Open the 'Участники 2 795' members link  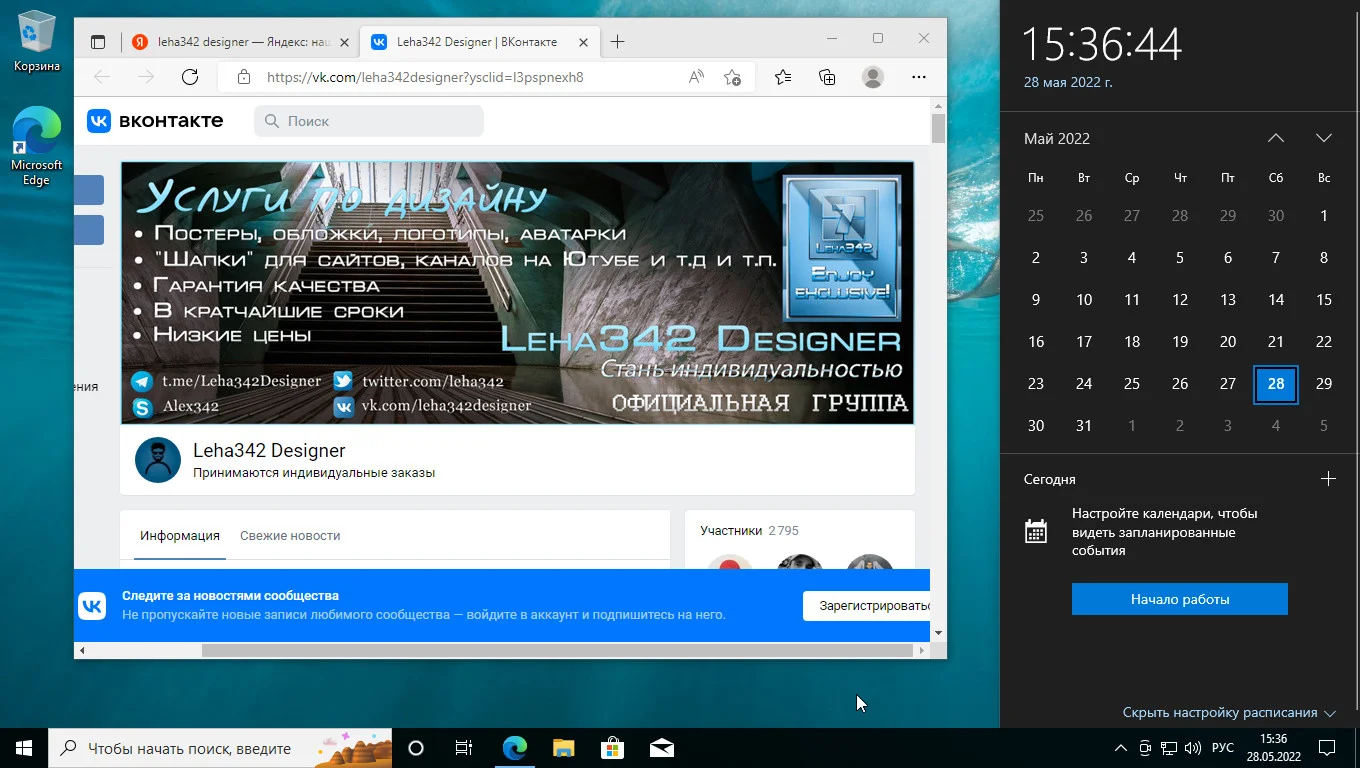click(x=750, y=531)
